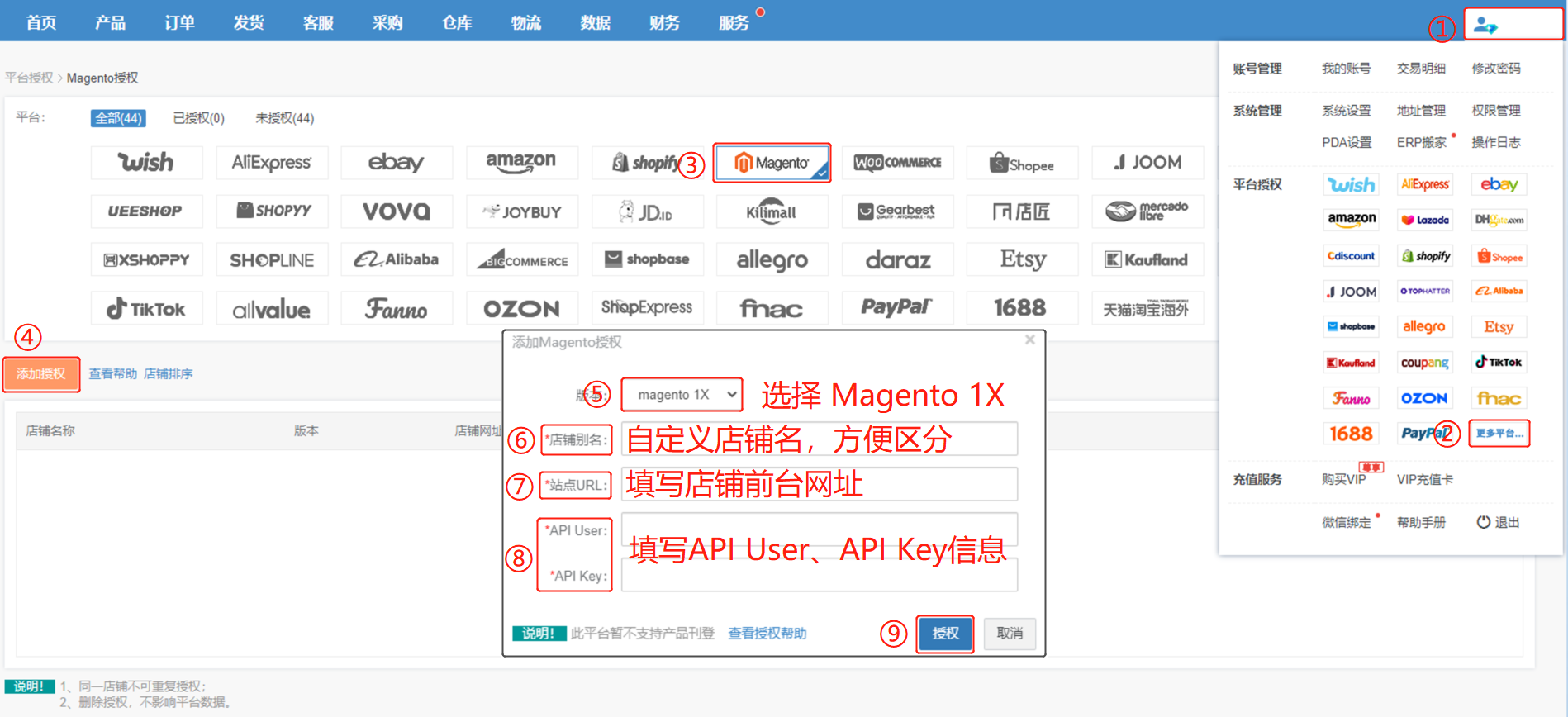Viewport: 1568px width, 717px height.
Task: Select the SHOPLINE platform tile
Action: [272, 259]
